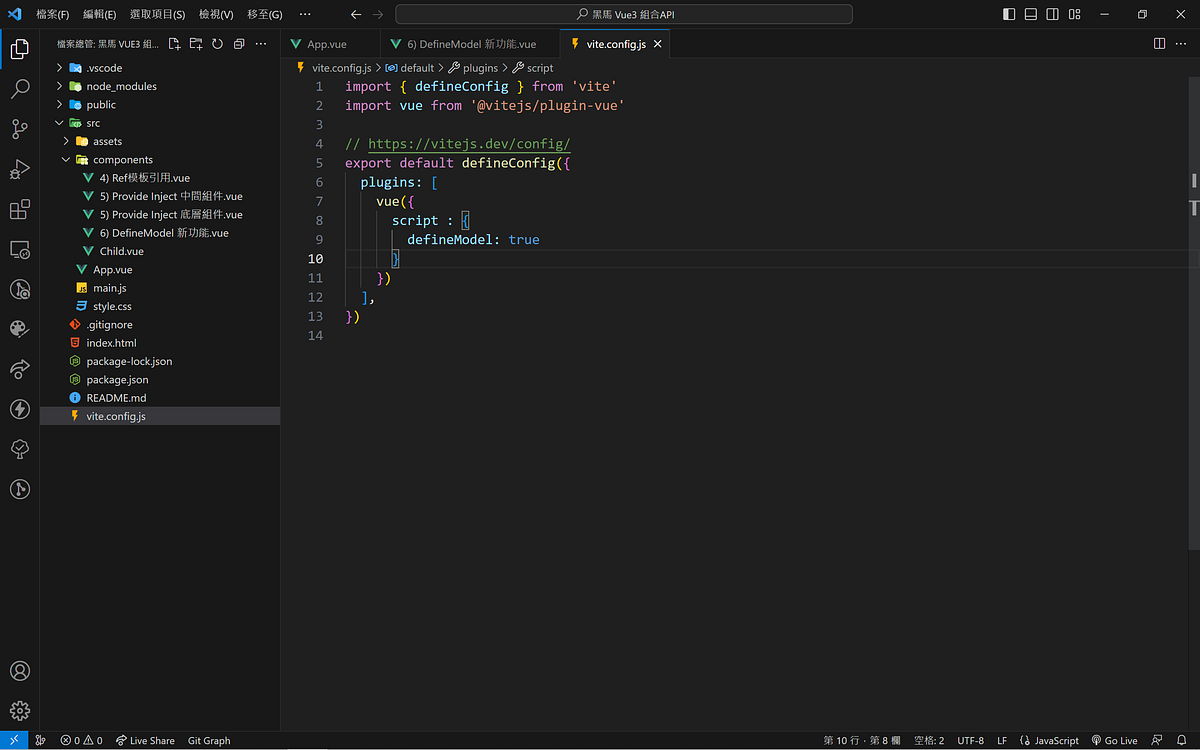1200x750 pixels.
Task: Refresh the file explorer
Action: click(x=217, y=44)
